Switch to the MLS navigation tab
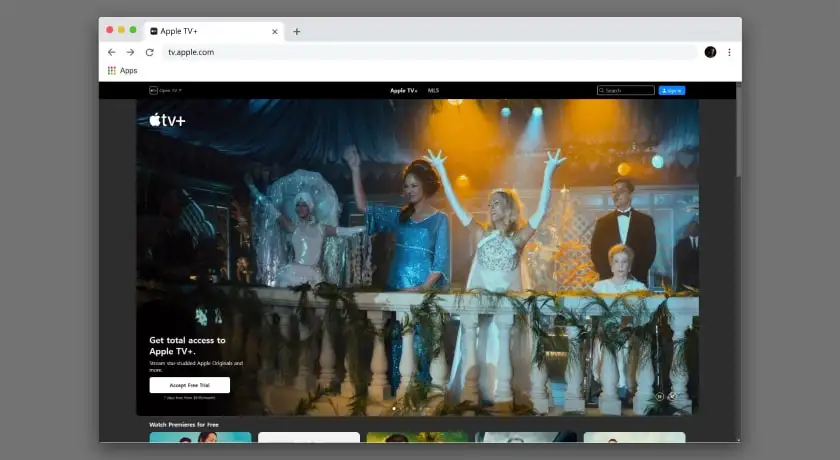840x460 pixels. click(433, 91)
